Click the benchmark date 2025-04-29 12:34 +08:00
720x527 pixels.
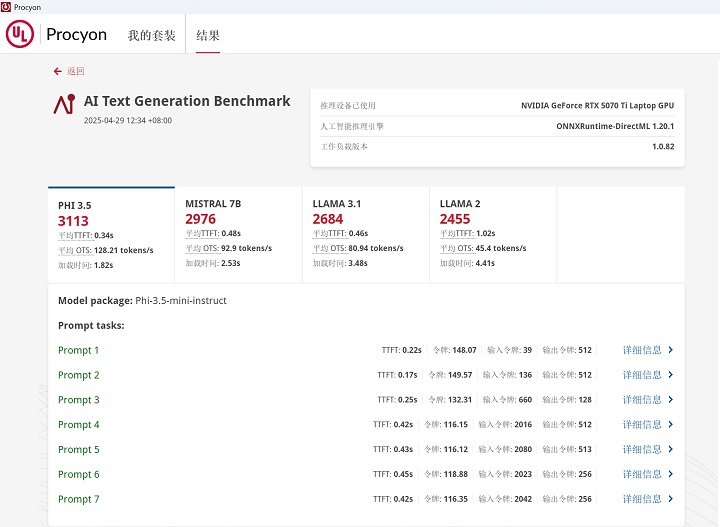(x=128, y=120)
